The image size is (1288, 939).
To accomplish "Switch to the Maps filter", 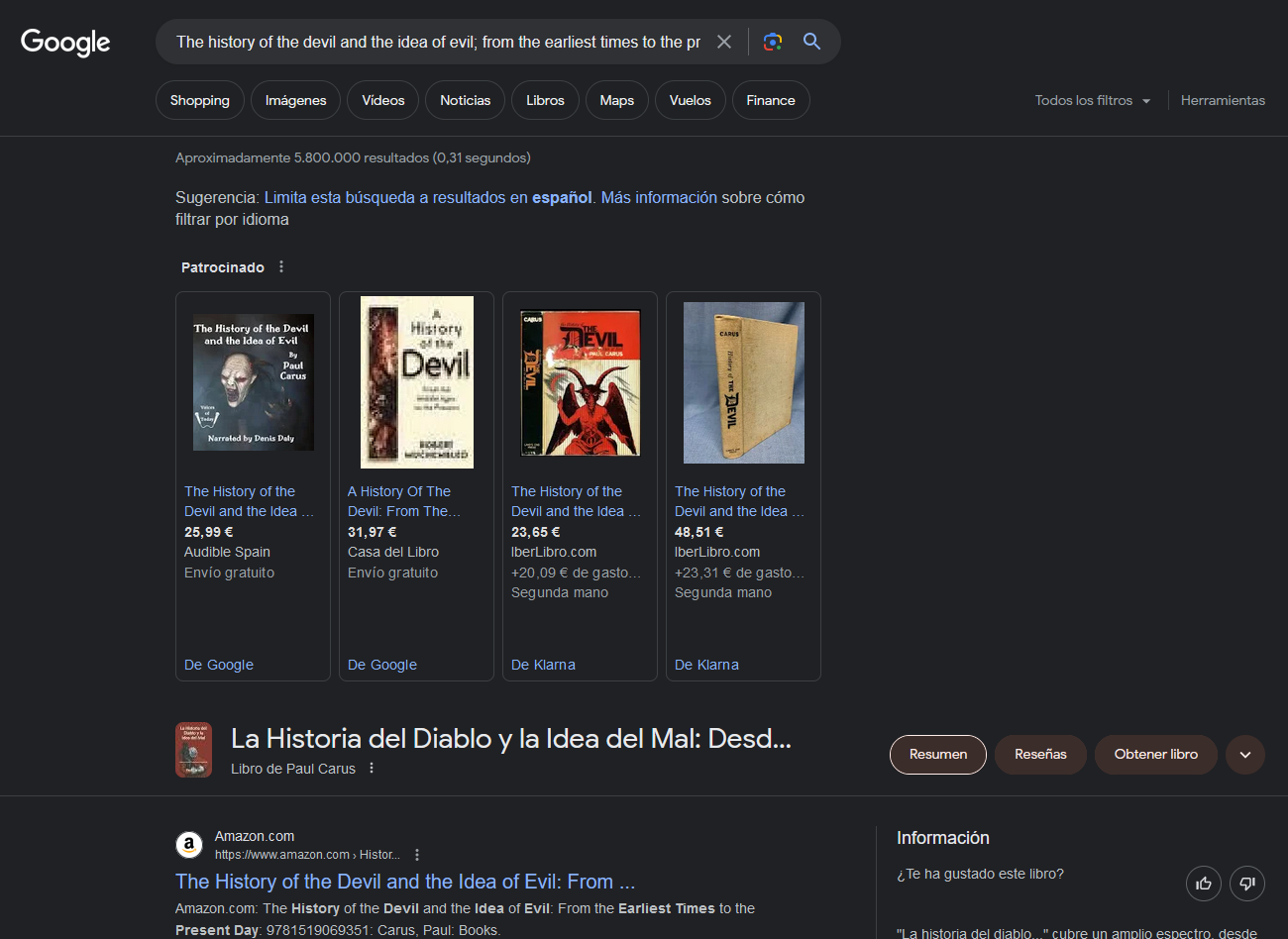I will tap(617, 100).
